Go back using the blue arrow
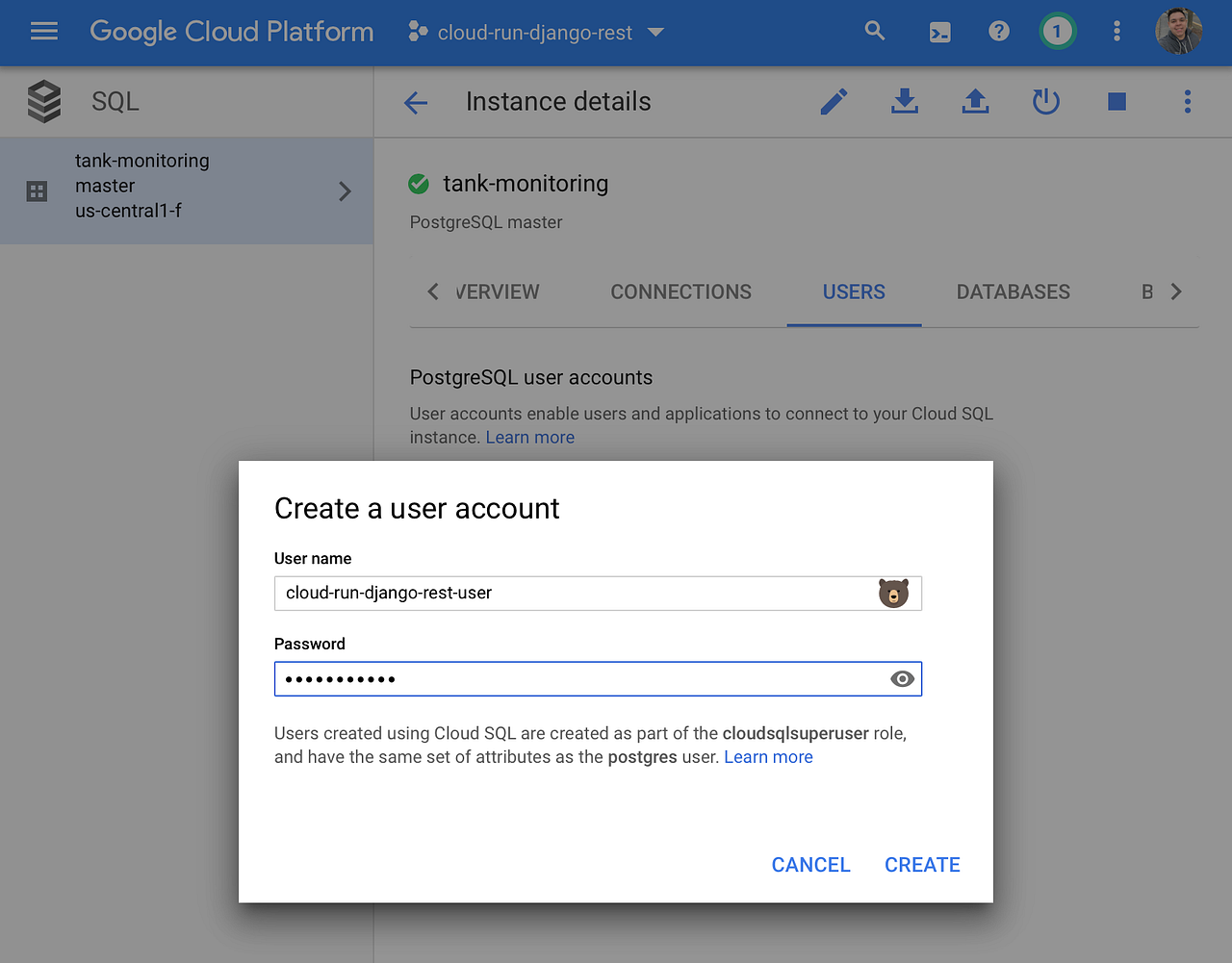 pos(415,102)
